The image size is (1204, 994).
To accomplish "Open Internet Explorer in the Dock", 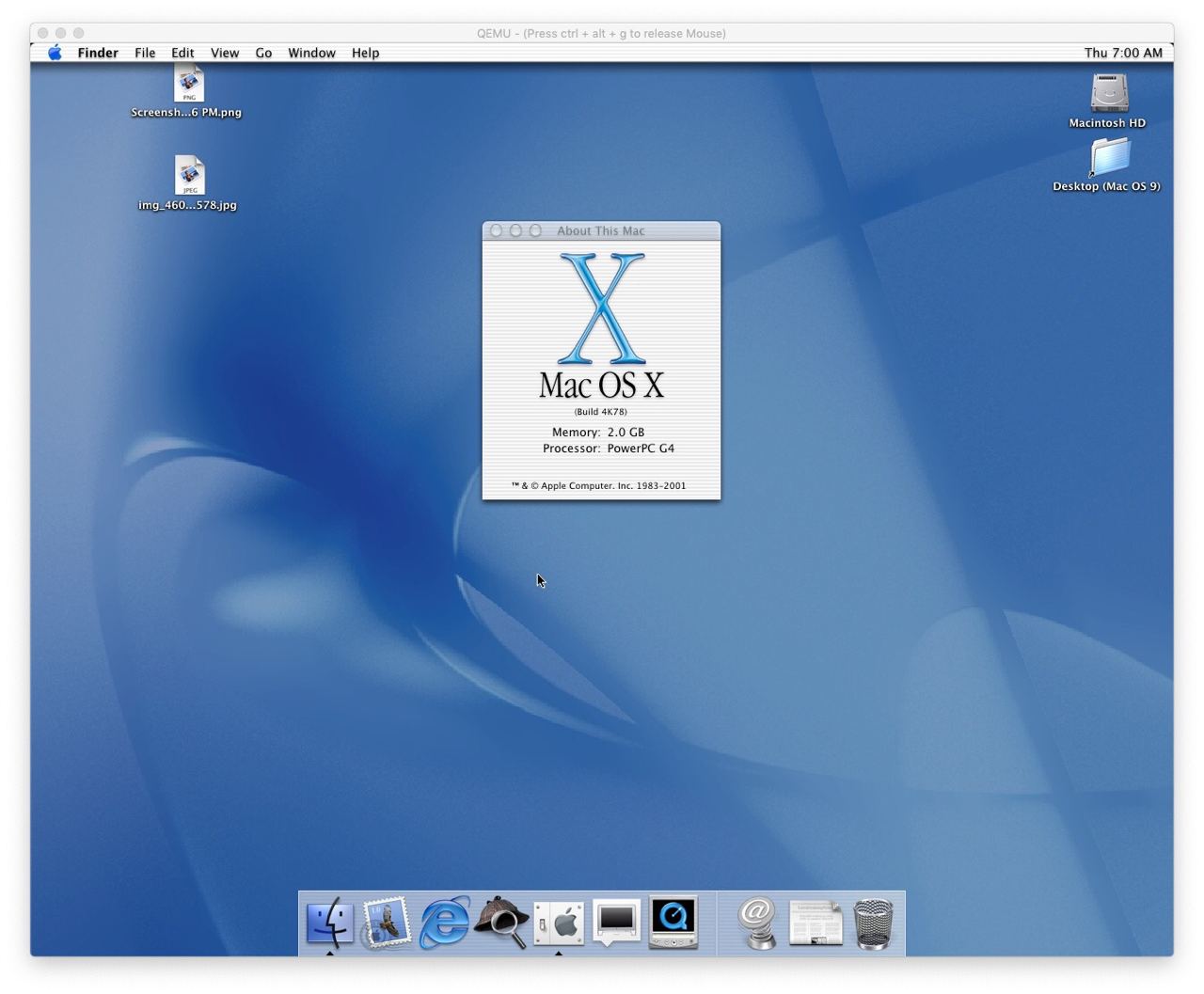I will 444,923.
